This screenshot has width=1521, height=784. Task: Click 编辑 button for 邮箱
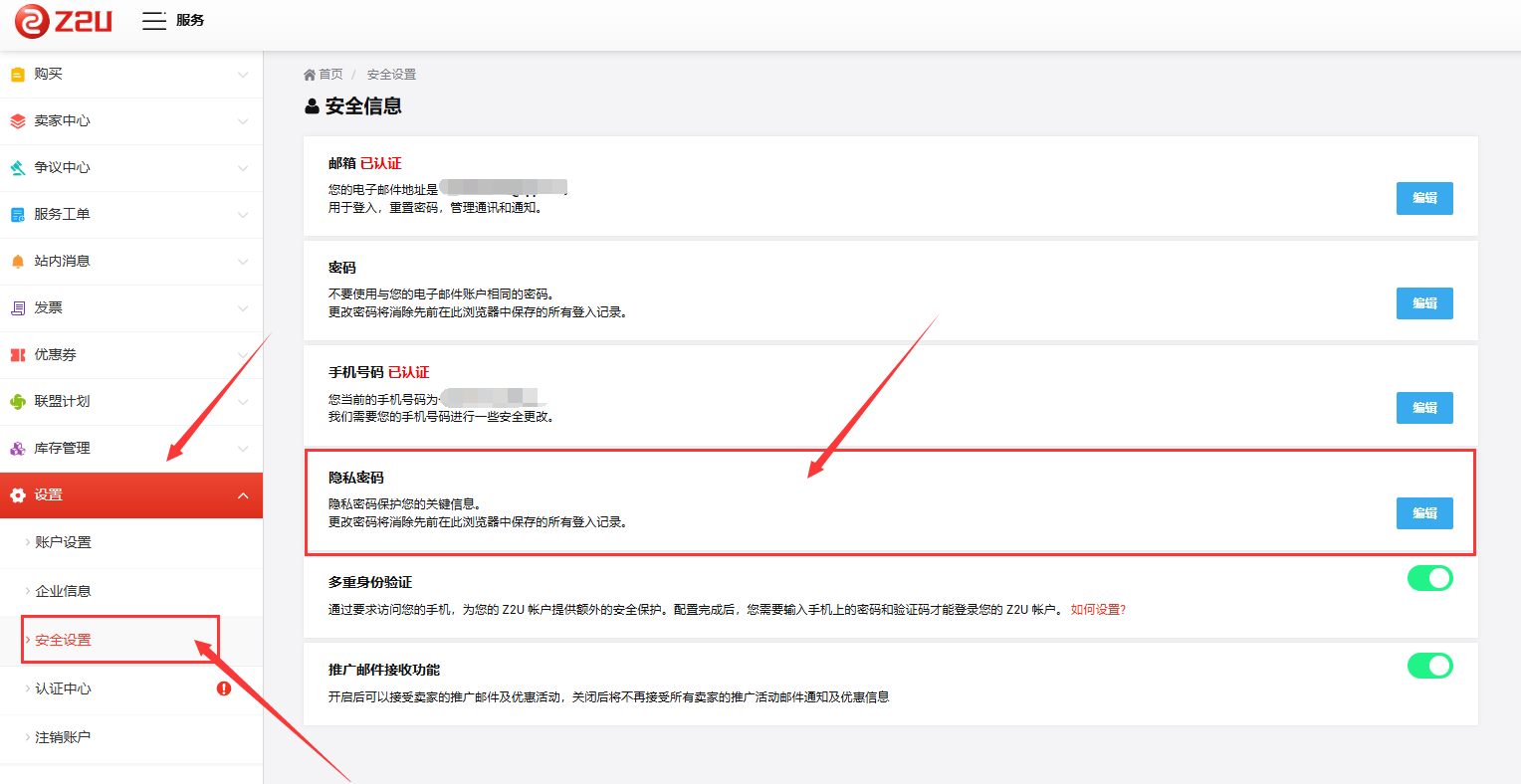(1424, 198)
